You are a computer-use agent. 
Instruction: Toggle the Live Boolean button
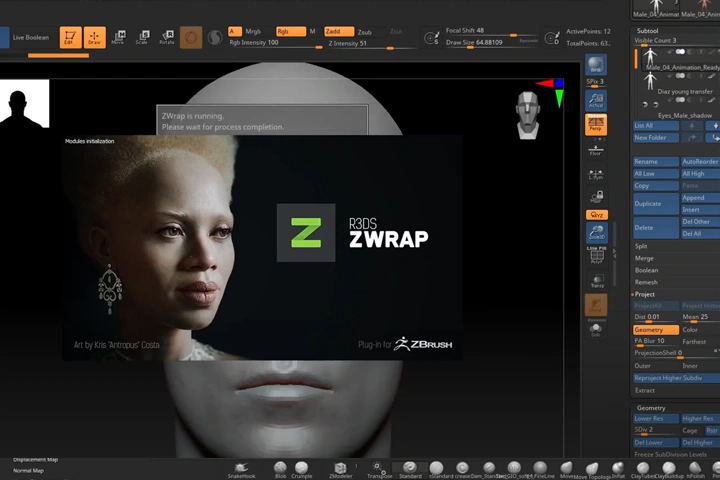[30, 37]
